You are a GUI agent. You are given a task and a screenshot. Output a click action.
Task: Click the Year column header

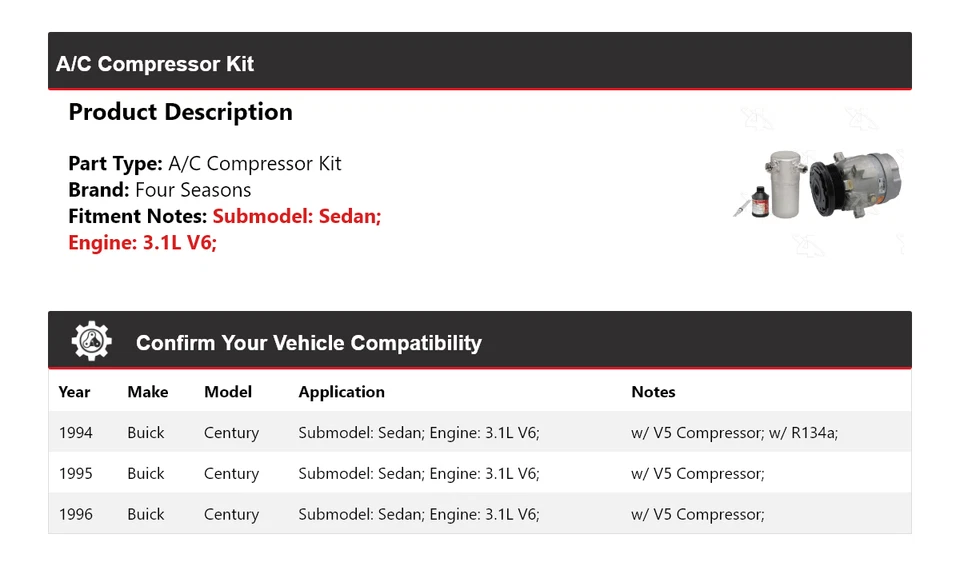pos(74,392)
